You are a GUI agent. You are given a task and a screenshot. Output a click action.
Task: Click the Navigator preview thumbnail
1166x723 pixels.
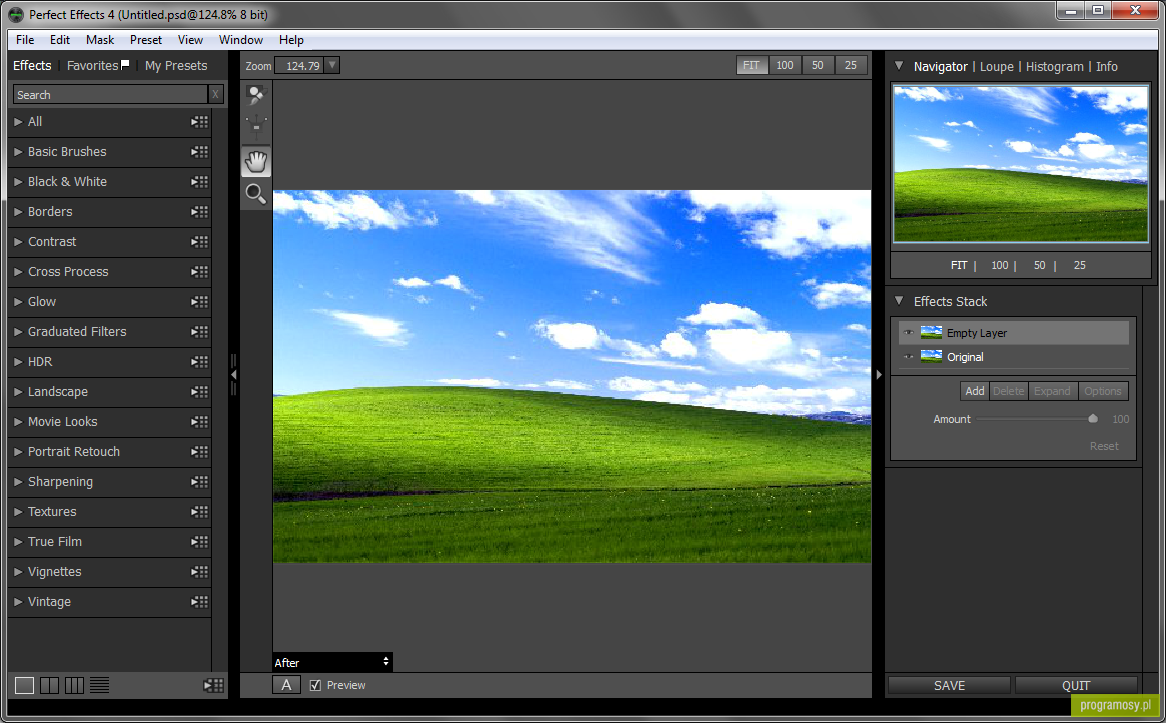pos(1020,164)
